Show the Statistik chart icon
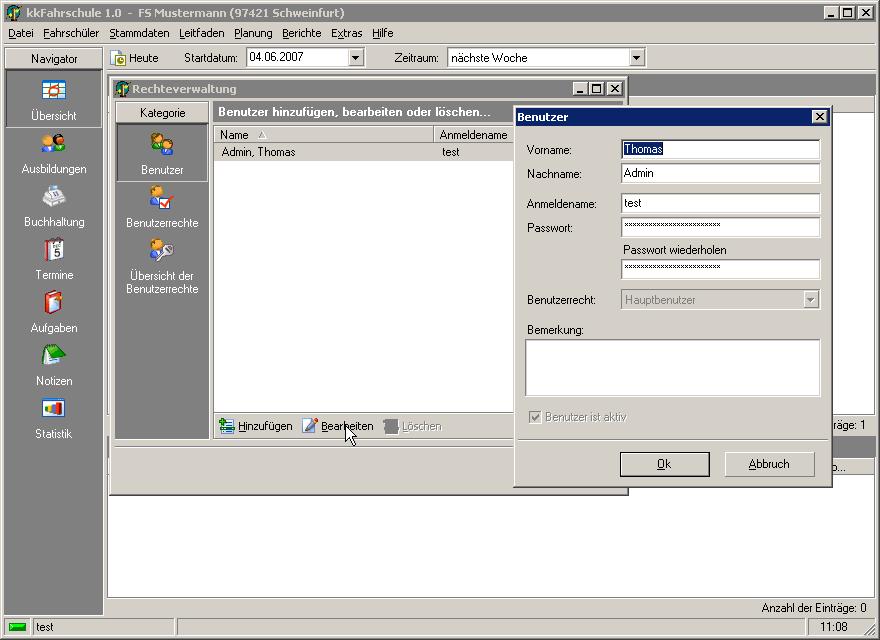 [x=53, y=409]
